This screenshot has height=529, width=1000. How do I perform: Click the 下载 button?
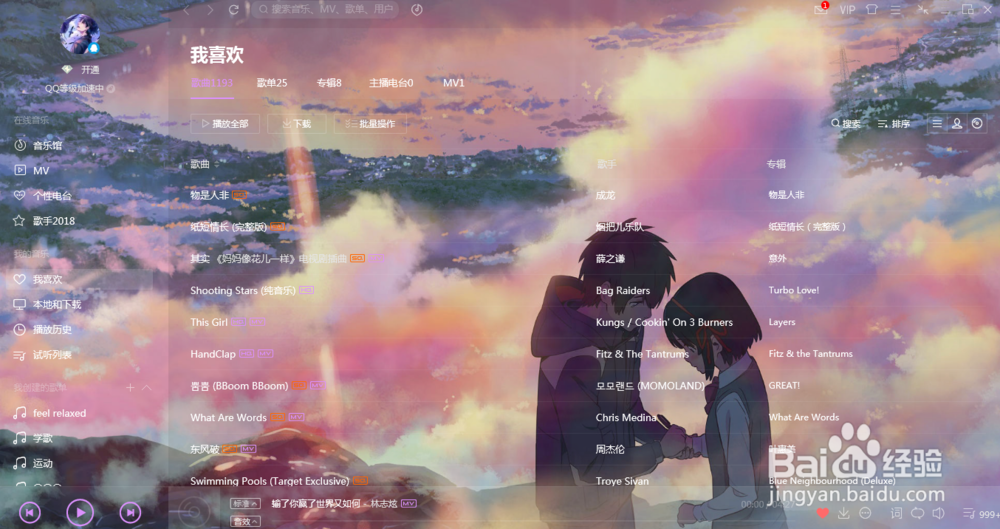[x=297, y=124]
